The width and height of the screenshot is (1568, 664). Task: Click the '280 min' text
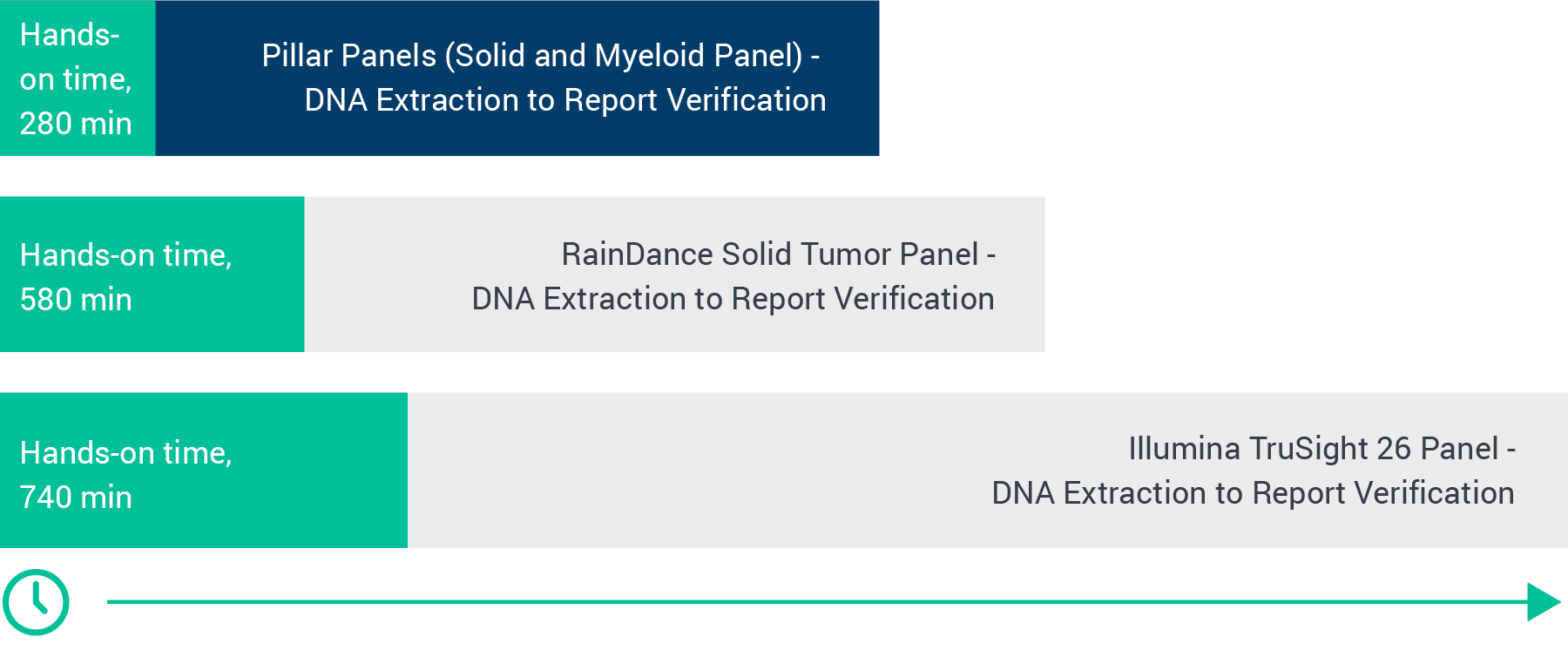(76, 124)
